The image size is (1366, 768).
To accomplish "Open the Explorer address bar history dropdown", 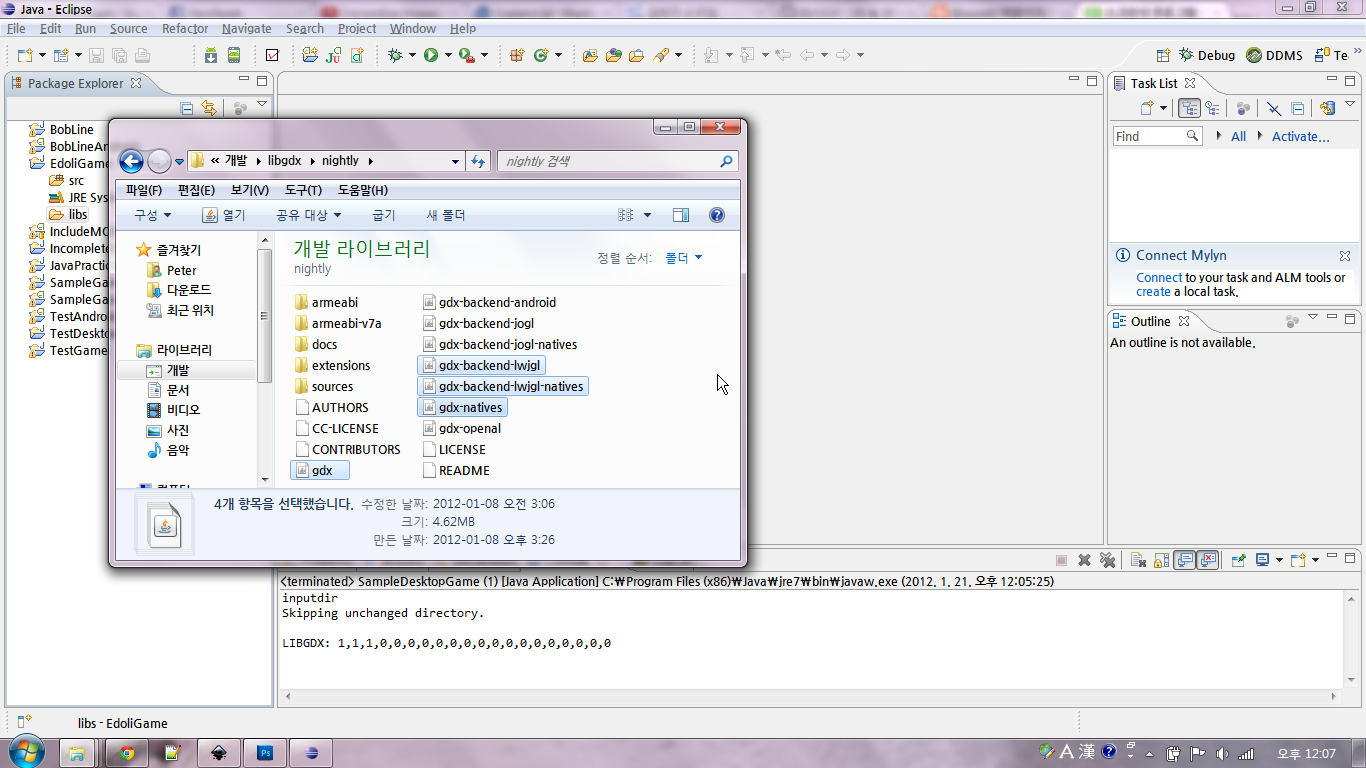I will click(456, 161).
